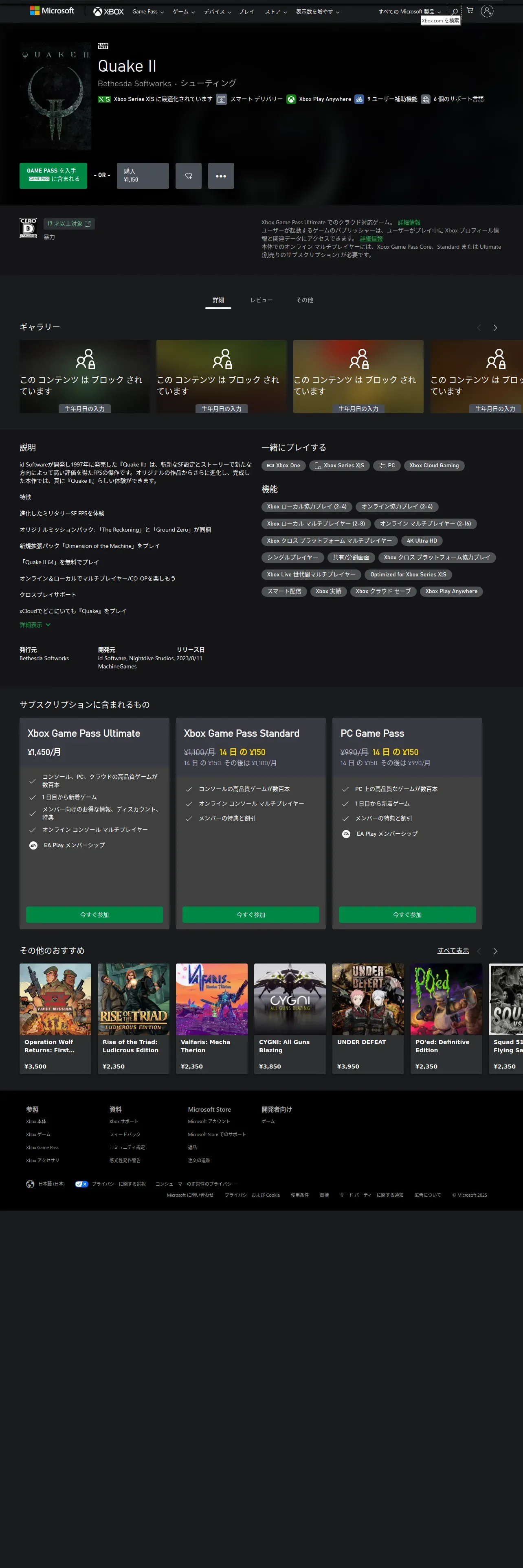The width and height of the screenshot is (523, 1568).
Task: Open the Rise of the Triad card
Action: click(133, 1019)
